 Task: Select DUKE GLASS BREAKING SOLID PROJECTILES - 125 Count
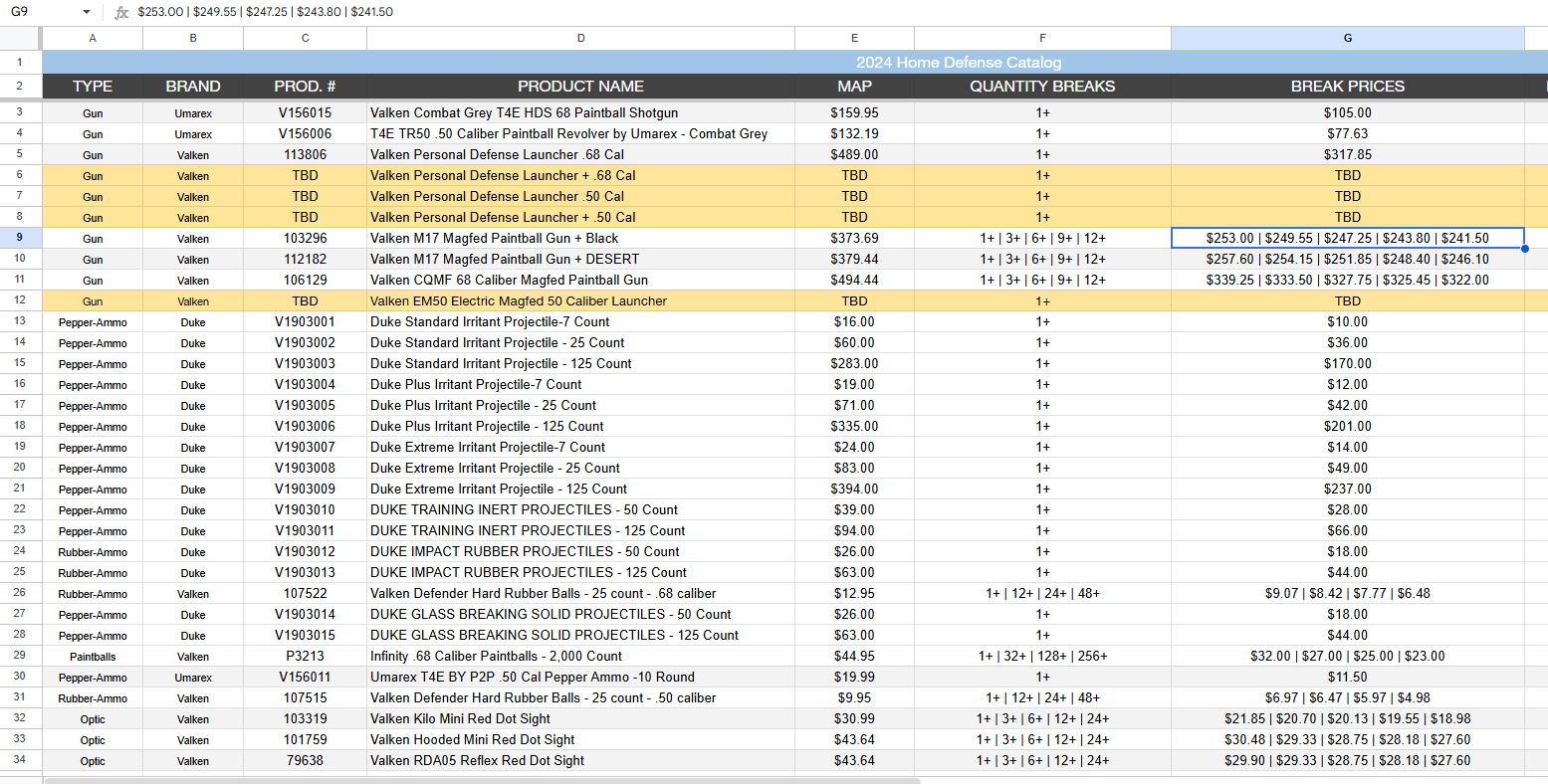[580, 635]
